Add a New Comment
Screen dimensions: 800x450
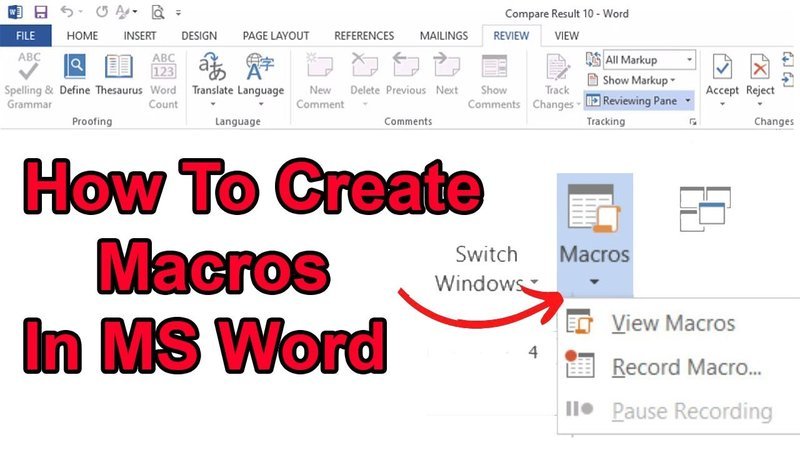coord(320,81)
